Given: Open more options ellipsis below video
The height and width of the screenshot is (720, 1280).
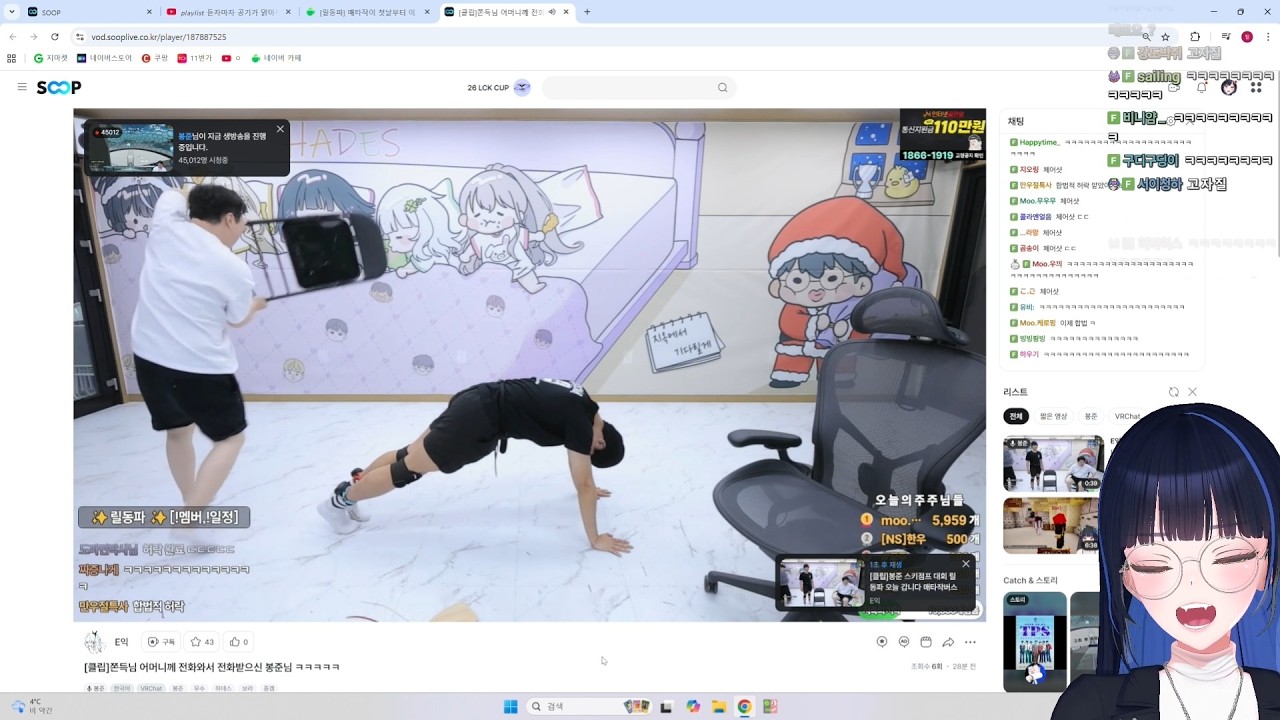Looking at the screenshot, I should pos(970,642).
